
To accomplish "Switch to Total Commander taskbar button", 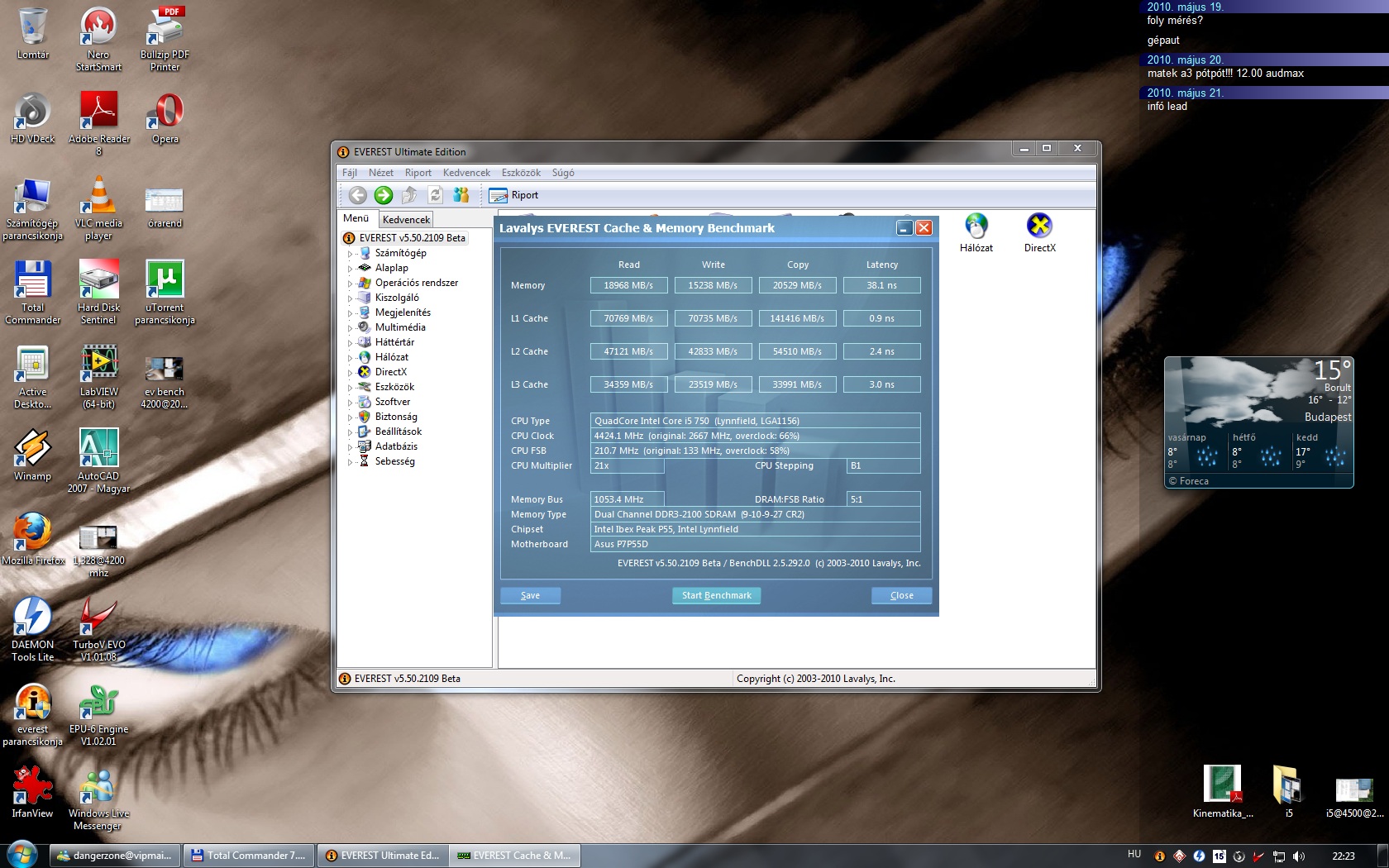I will (x=250, y=856).
